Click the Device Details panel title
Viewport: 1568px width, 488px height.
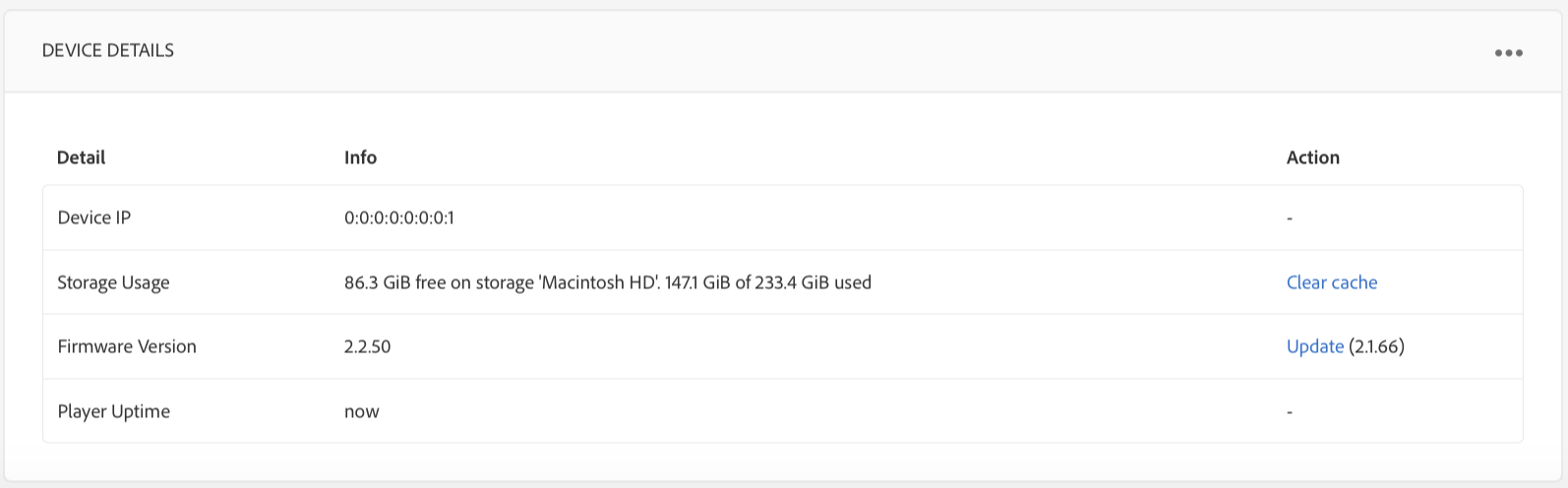(107, 50)
